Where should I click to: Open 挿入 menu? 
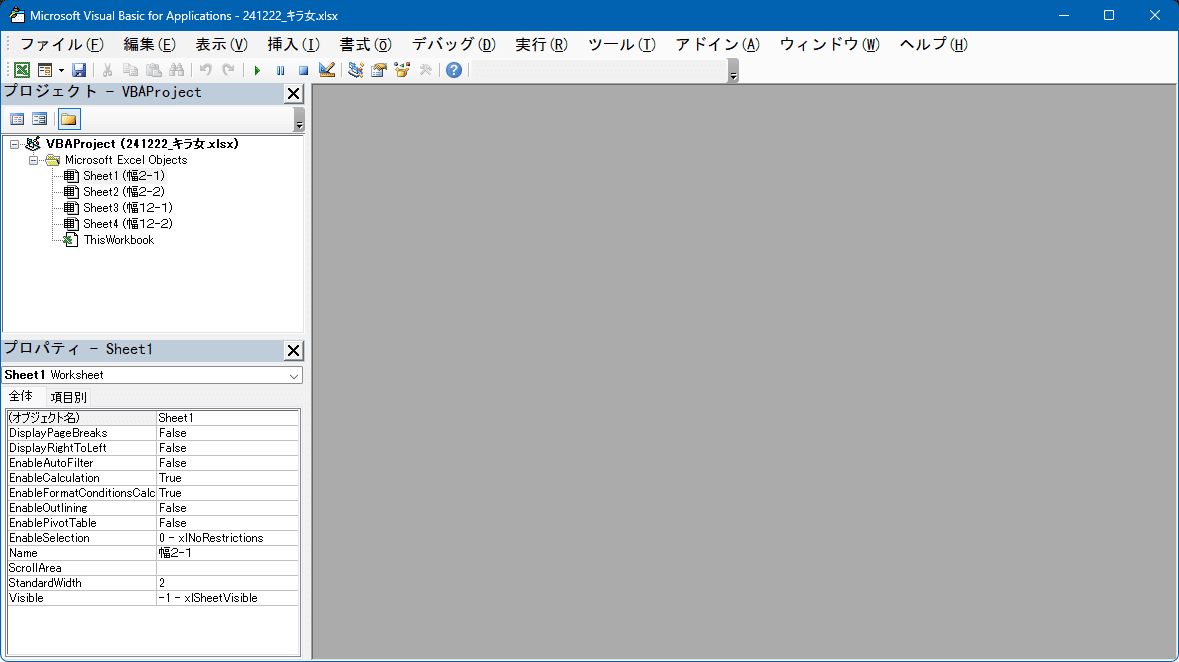294,44
